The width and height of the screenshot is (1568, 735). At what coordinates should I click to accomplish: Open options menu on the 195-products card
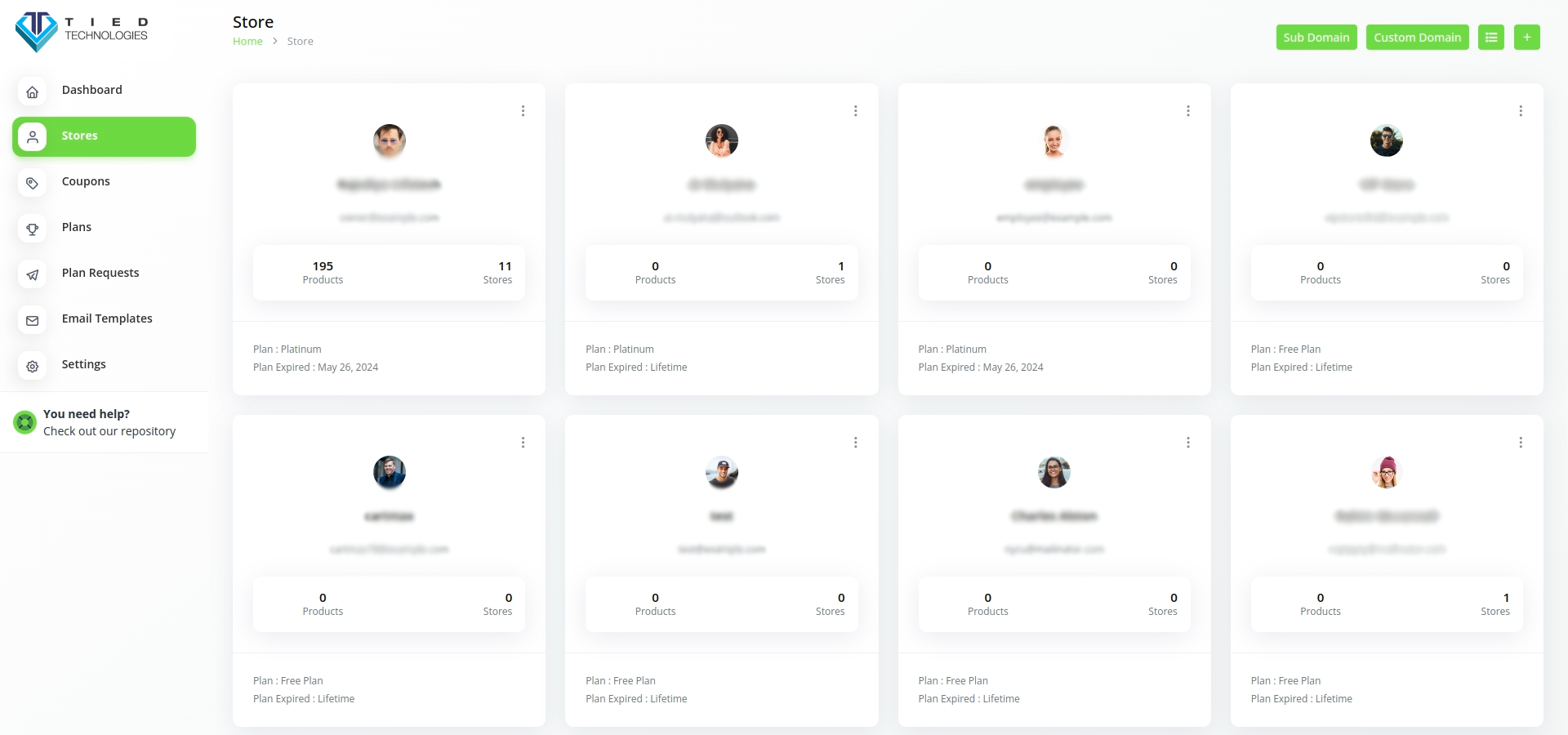coord(523,111)
